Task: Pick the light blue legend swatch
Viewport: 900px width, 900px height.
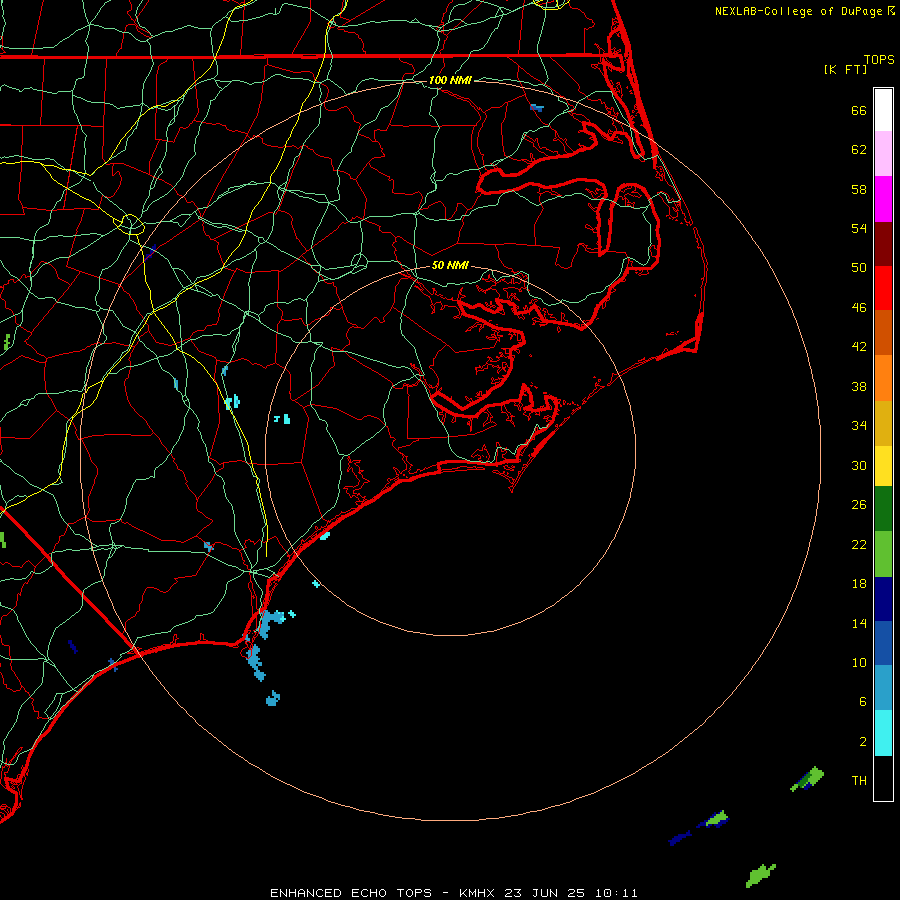Action: pyautogui.click(x=883, y=688)
